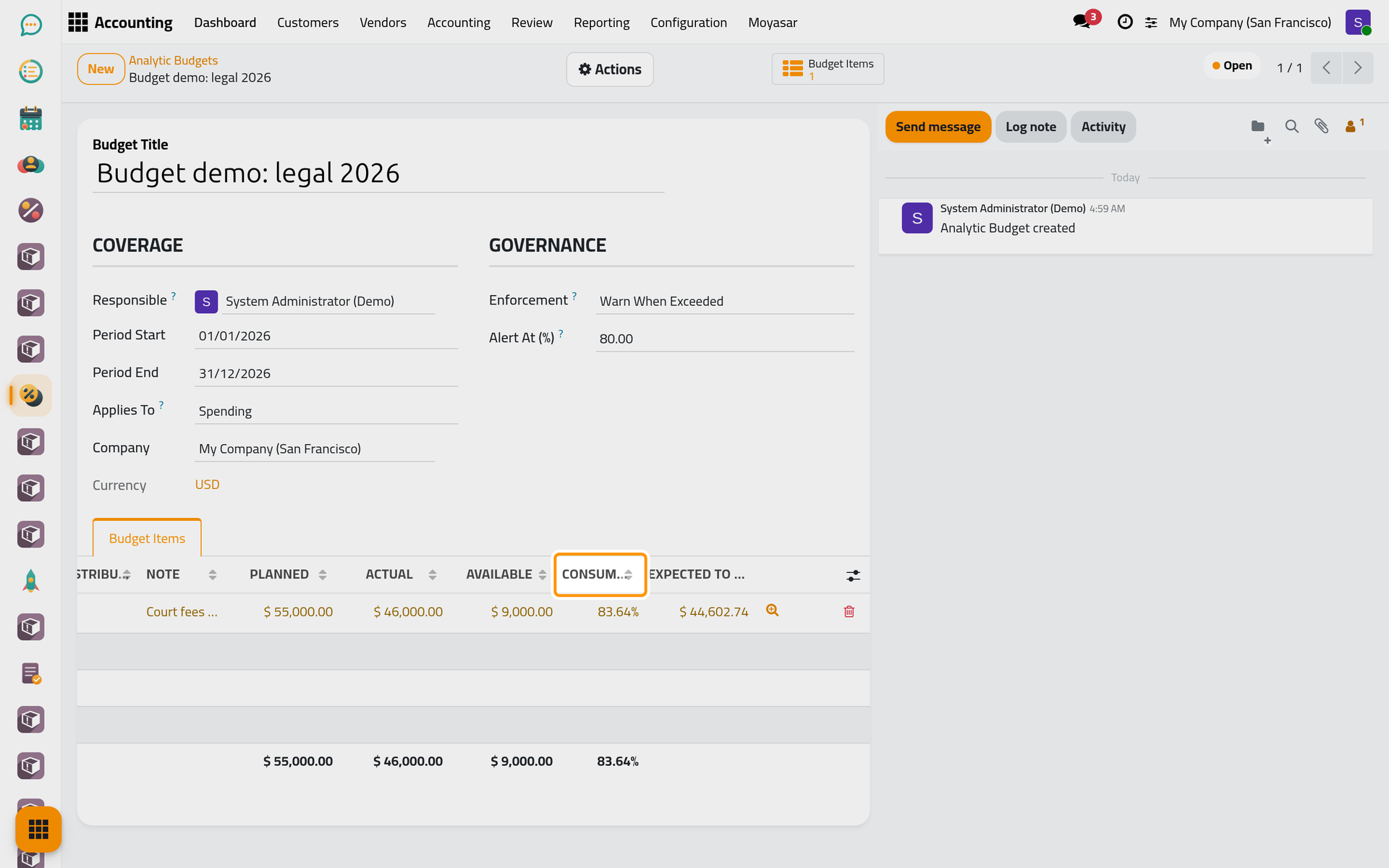The width and height of the screenshot is (1389, 868).
Task: Open the Budget Items smart button
Action: point(828,69)
